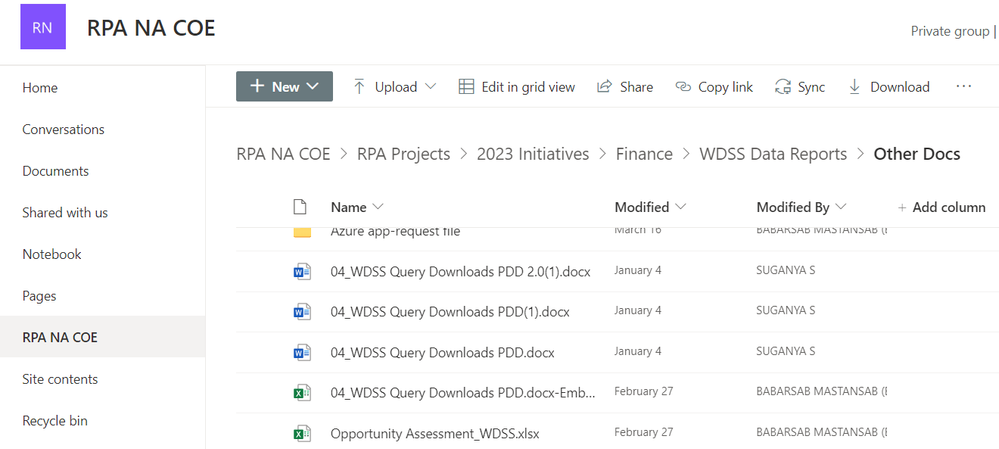The height and width of the screenshot is (449, 999).
Task: Go to Finance breadcrumb folder
Action: [x=644, y=154]
